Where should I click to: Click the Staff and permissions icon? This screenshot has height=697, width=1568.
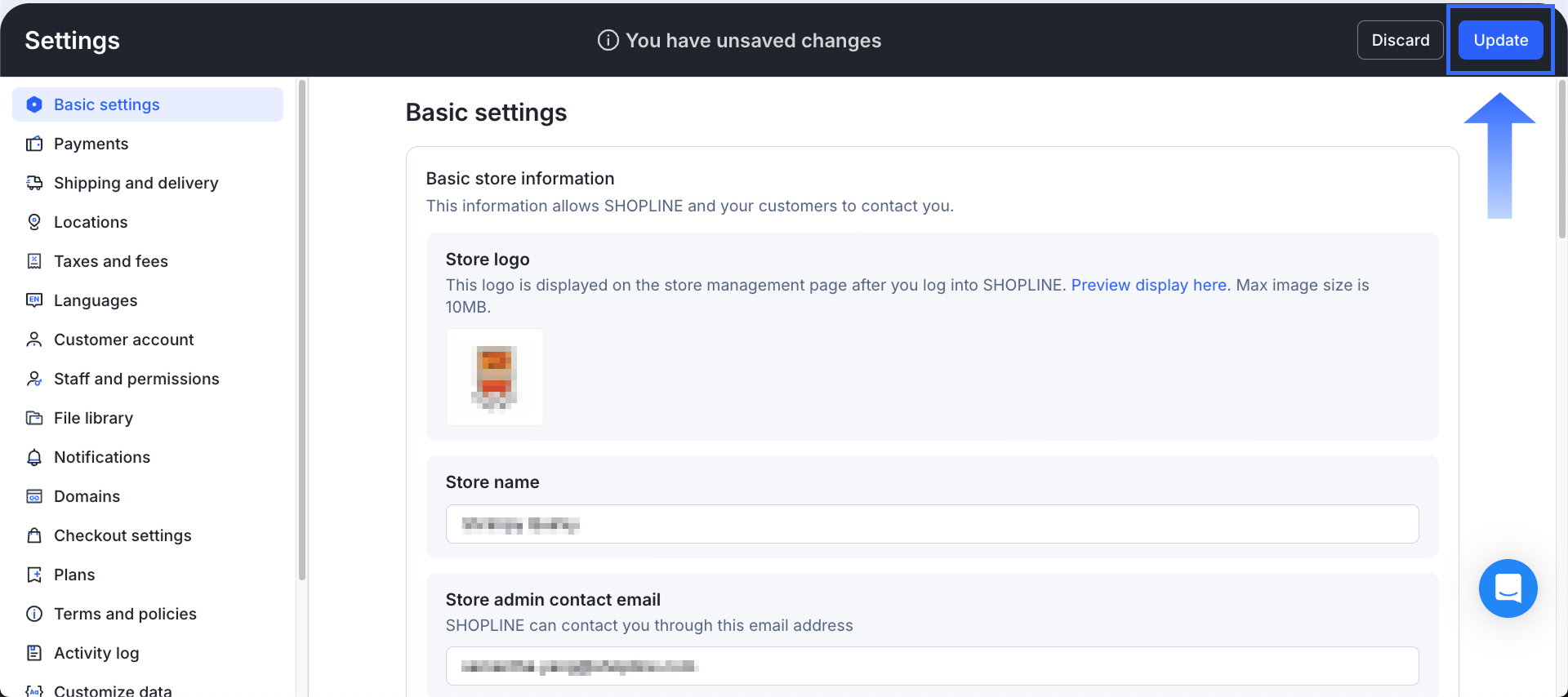tap(34, 379)
